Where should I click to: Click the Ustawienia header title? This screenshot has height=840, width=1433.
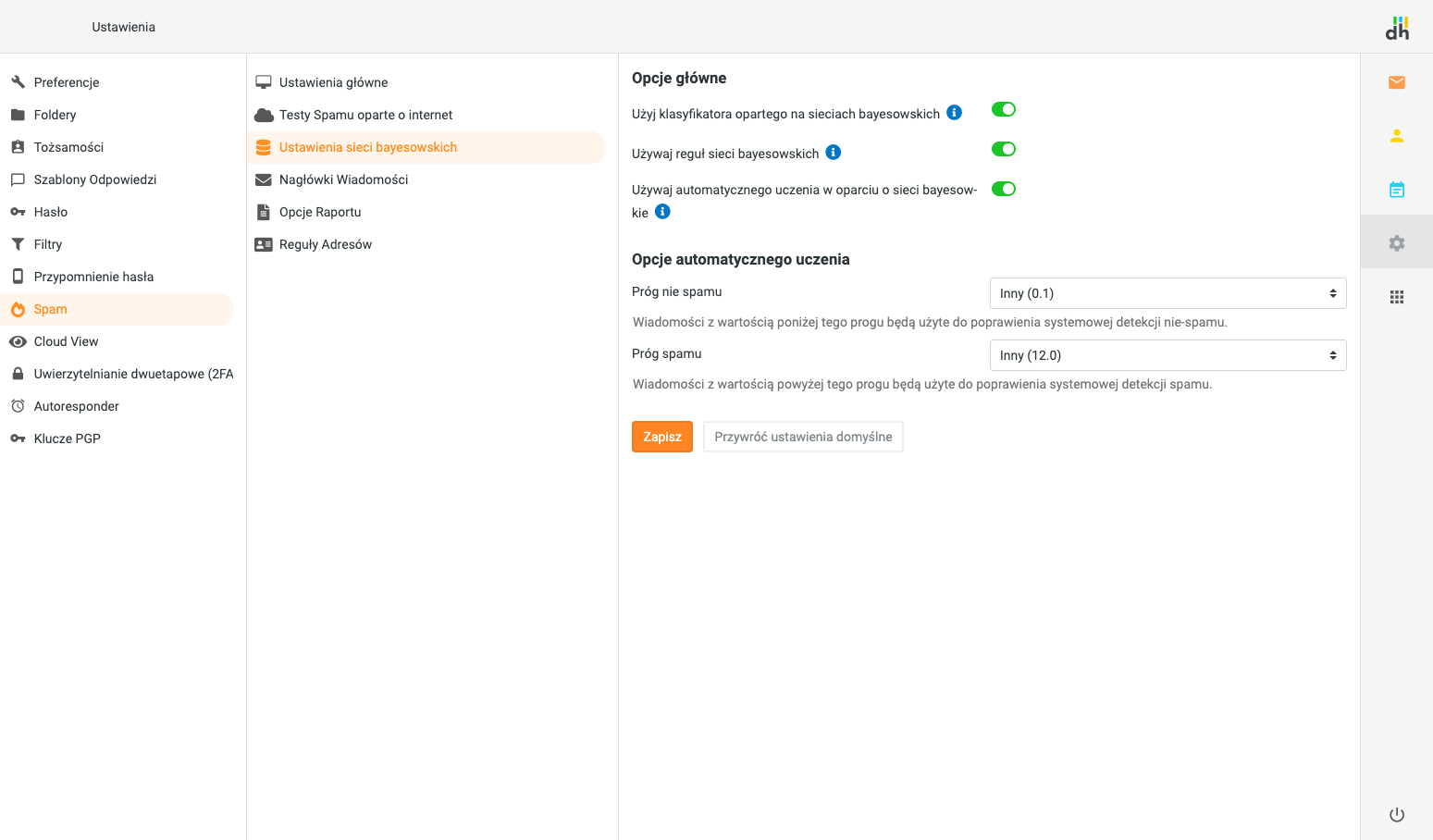(x=124, y=27)
